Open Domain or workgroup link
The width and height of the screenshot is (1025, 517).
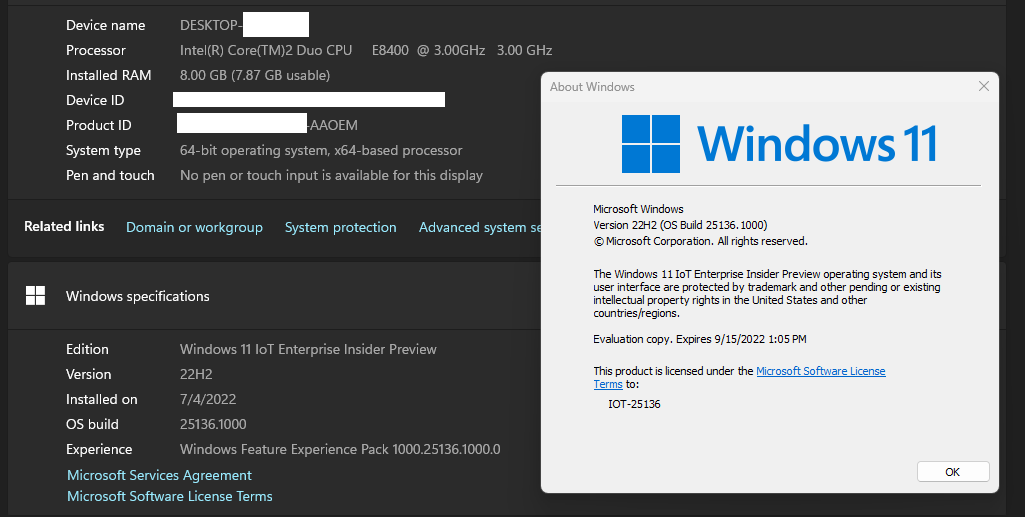[194, 227]
